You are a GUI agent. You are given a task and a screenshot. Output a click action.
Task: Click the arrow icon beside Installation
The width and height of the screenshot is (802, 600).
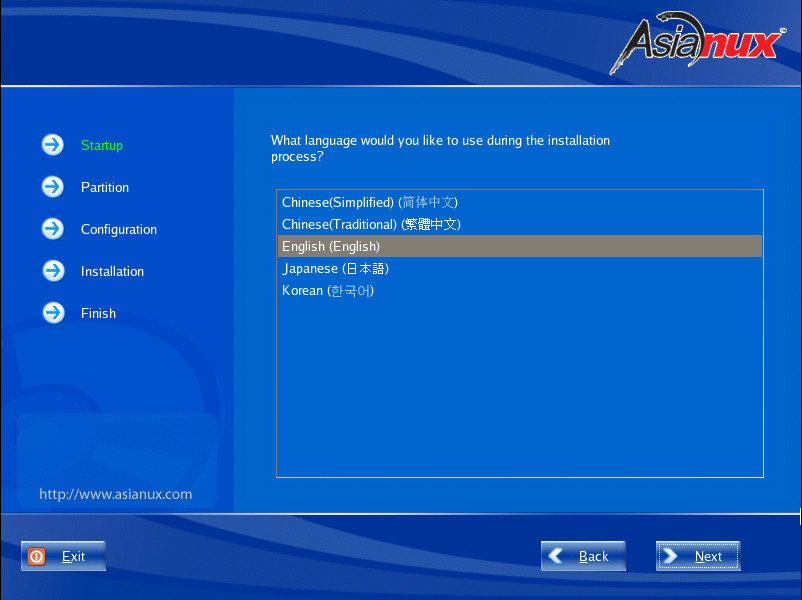(52, 271)
